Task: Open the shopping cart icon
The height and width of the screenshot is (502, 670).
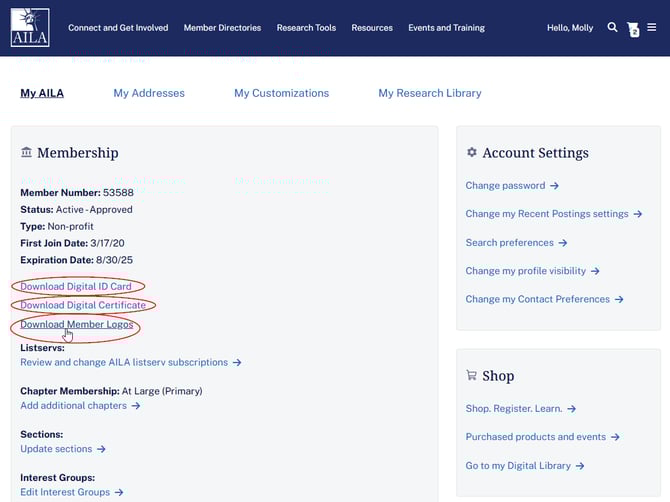Action: pyautogui.click(x=633, y=29)
